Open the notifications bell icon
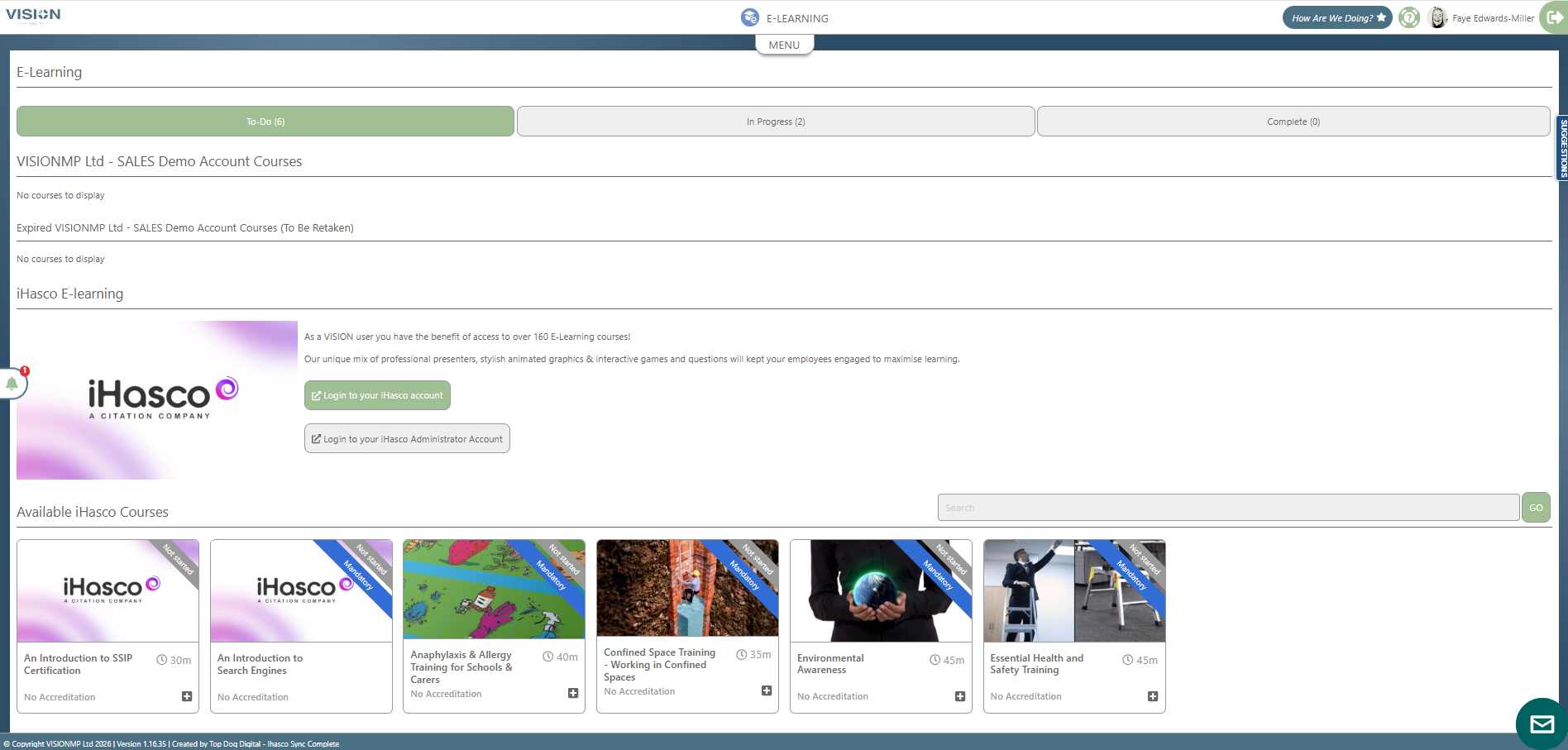Screen dimensions: 1568x750 [x=12, y=384]
